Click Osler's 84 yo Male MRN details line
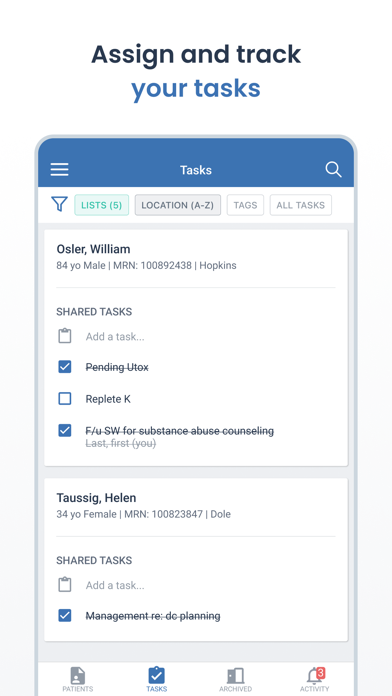The image size is (392, 696). click(147, 265)
